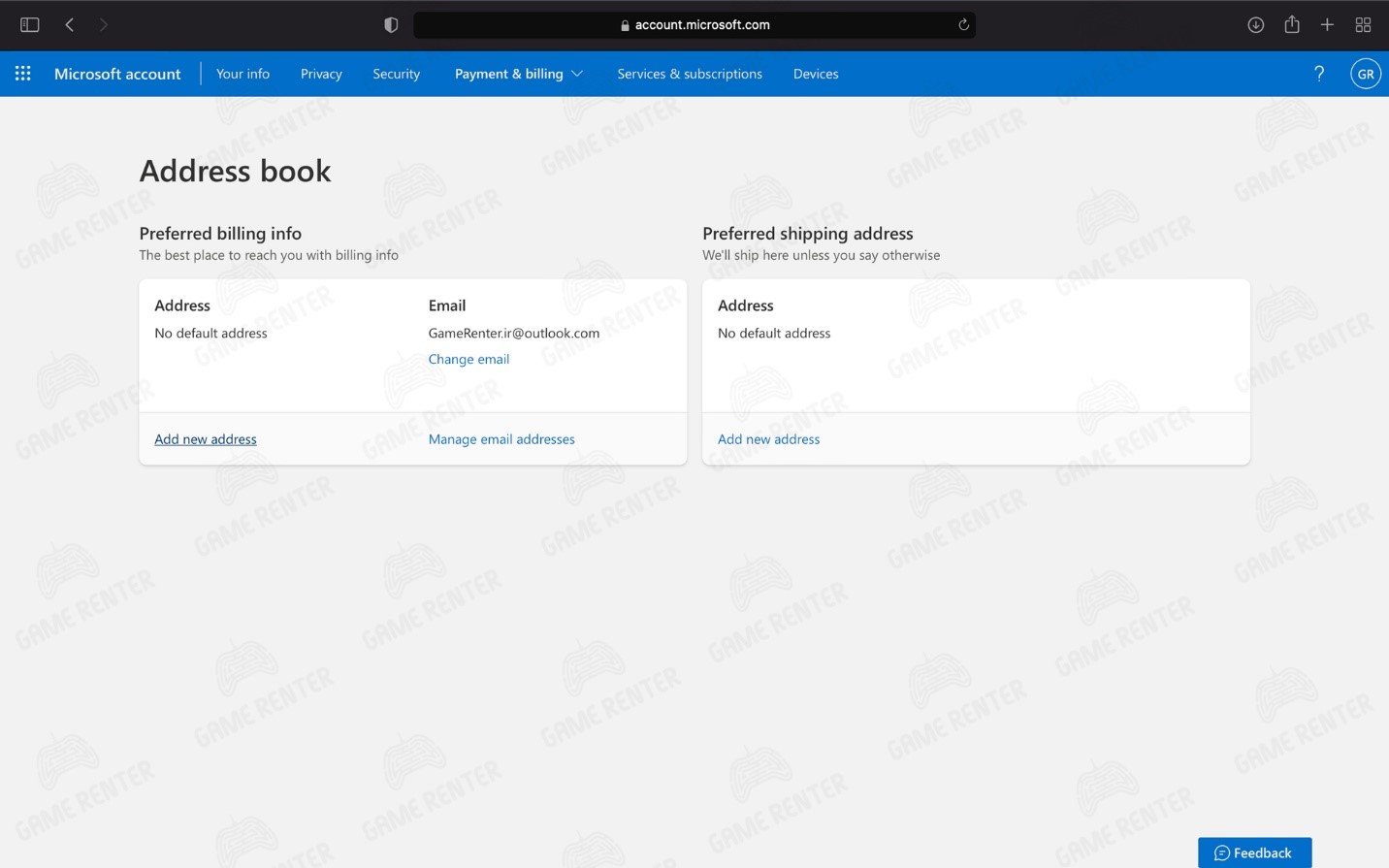
Task: Click the Email label in billing card
Action: tap(447, 305)
